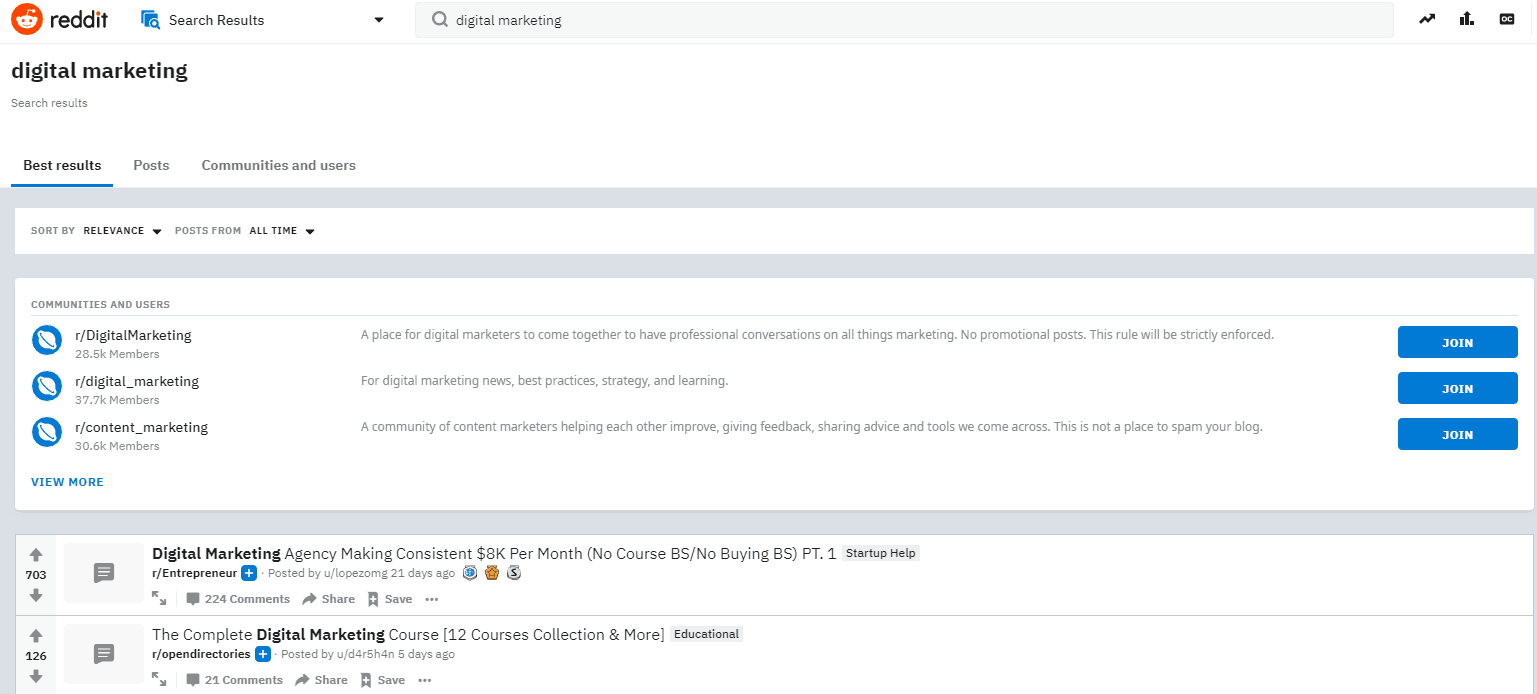Click the bar chart icon in header
1537x694 pixels.
tap(1466, 18)
